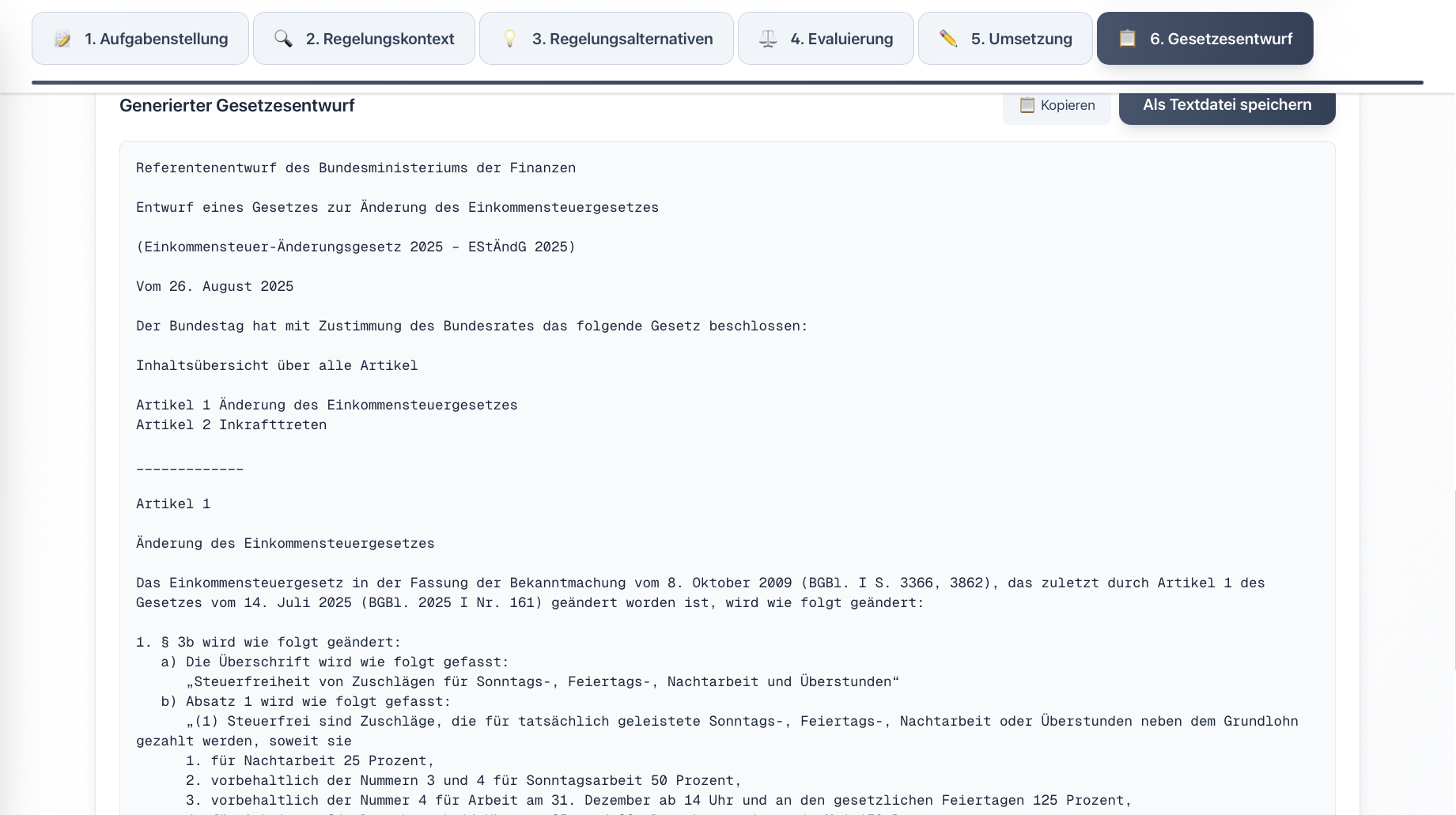Switch to the Evaluierung tab
The width and height of the screenshot is (1456, 815).
826,38
